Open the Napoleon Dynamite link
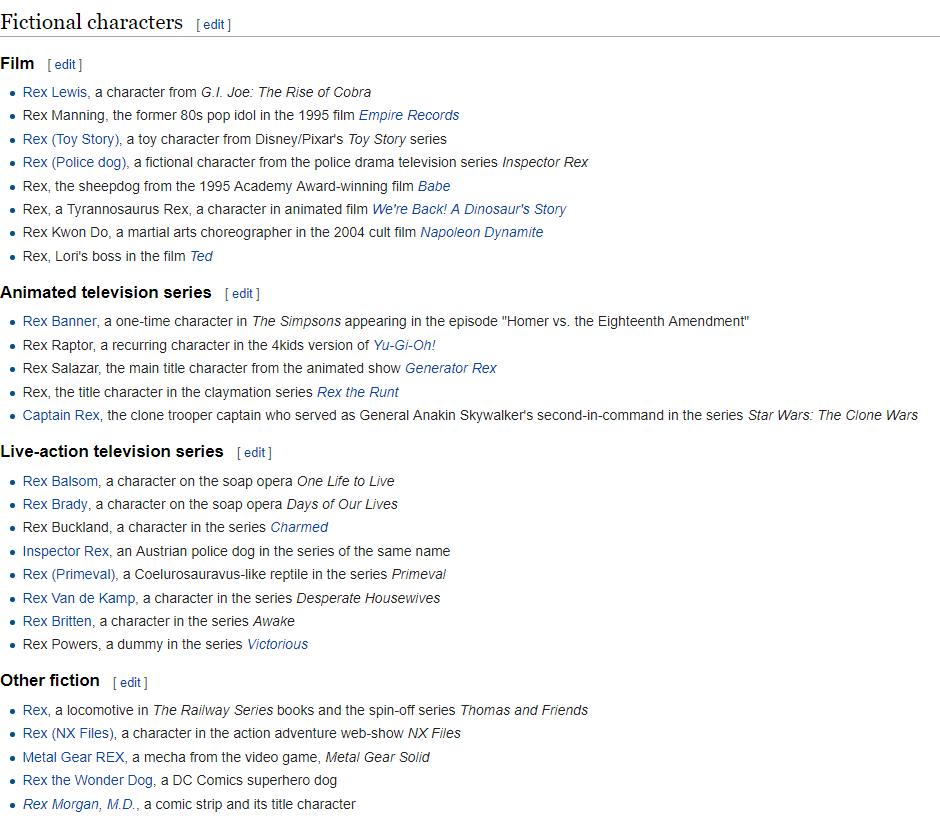This screenshot has height=818, width=940. (x=481, y=233)
